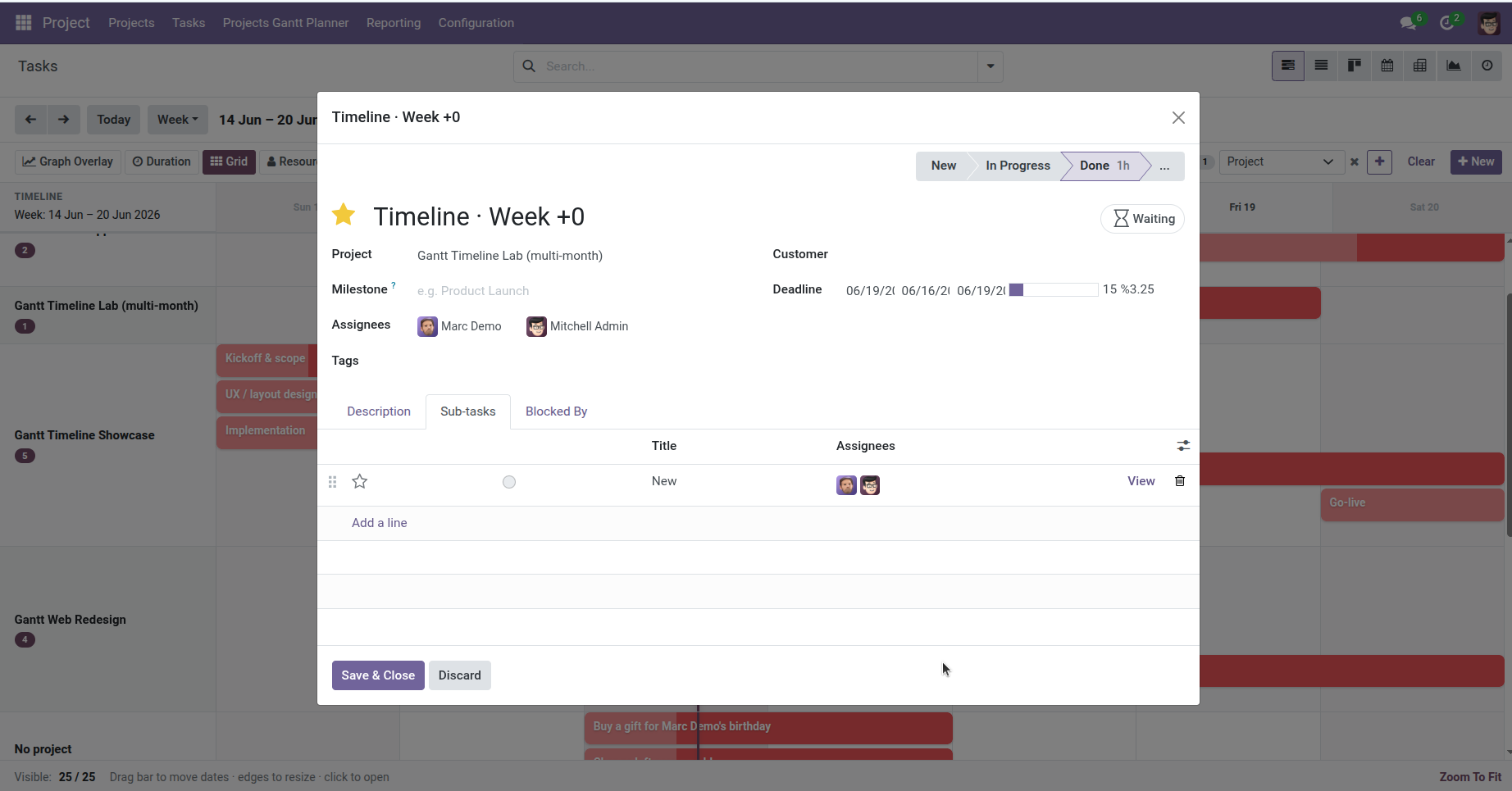
Task: Switch to the kanban view icon
Action: point(1355,66)
